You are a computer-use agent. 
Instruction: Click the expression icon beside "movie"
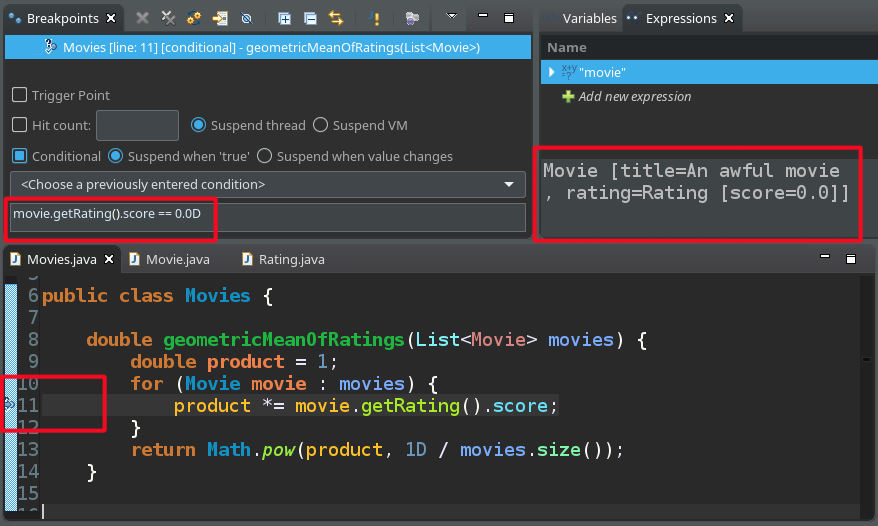pyautogui.click(x=569, y=72)
